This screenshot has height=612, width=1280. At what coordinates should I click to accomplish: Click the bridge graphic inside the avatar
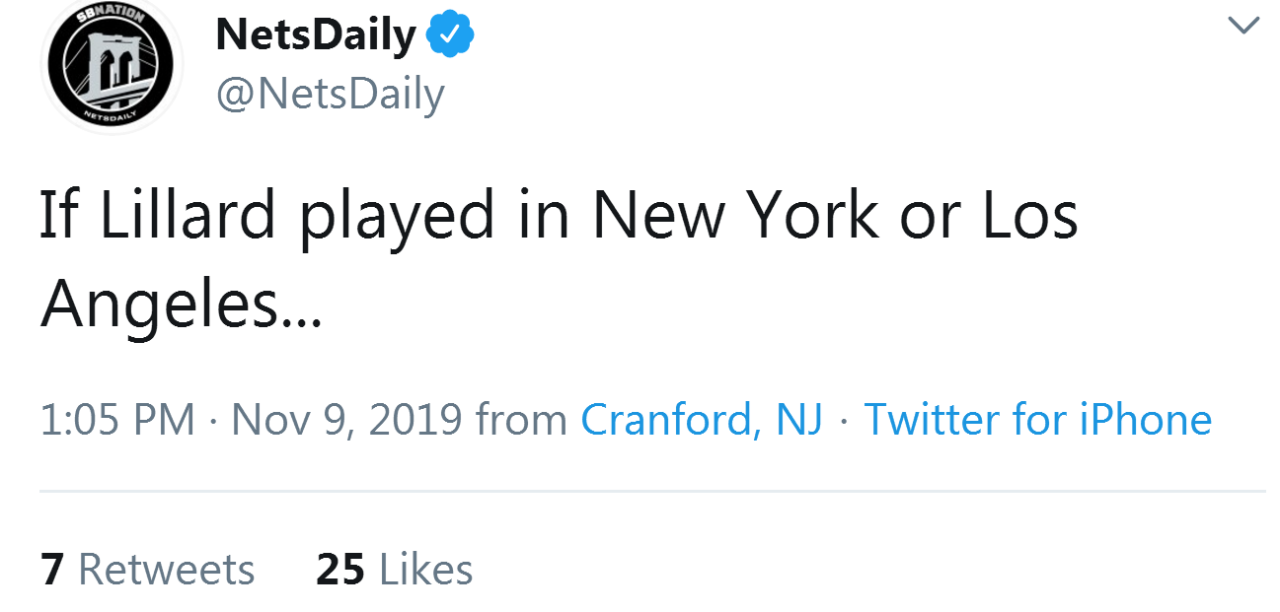point(112,71)
